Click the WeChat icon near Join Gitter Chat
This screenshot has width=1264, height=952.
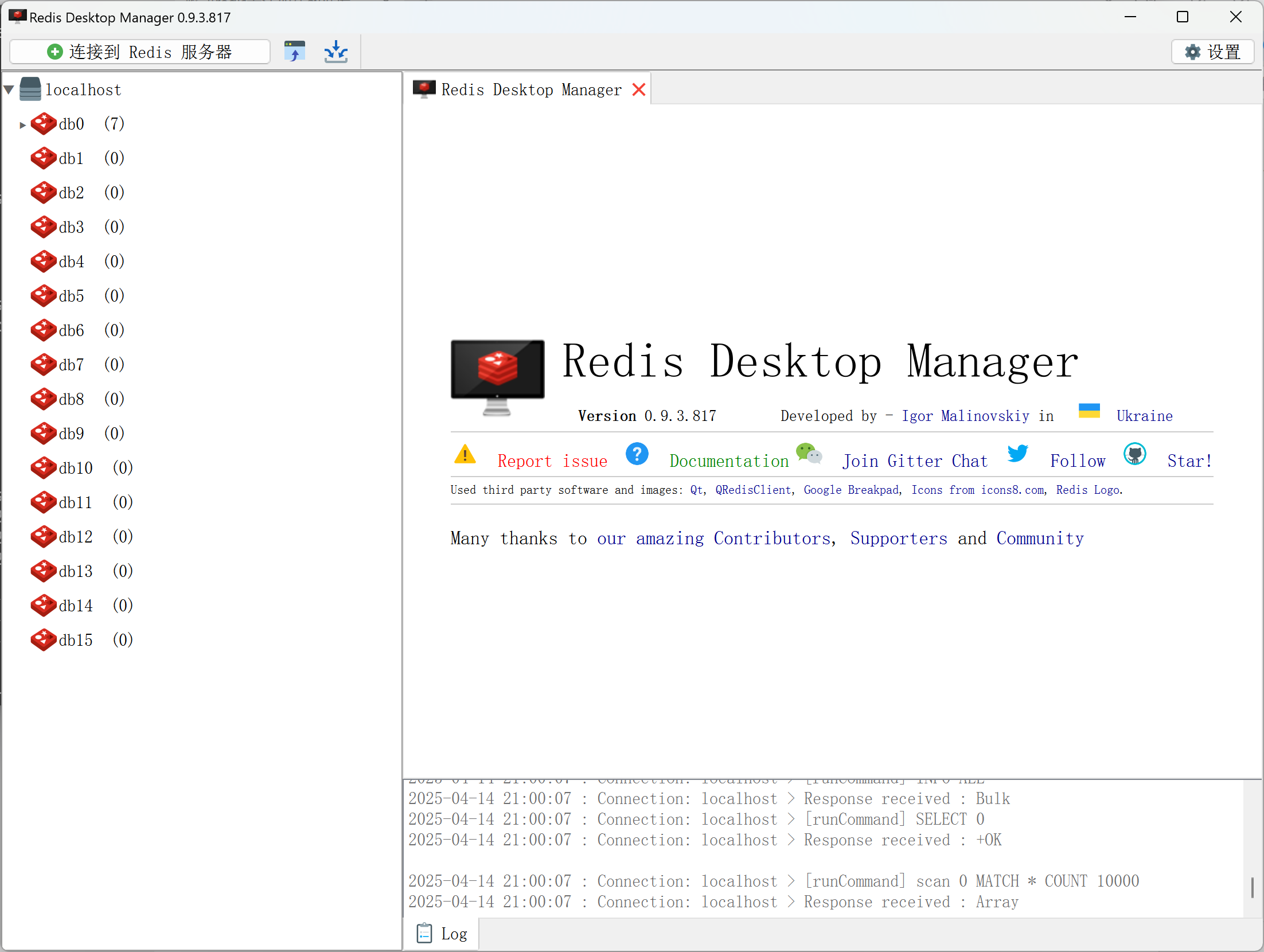[809, 454]
